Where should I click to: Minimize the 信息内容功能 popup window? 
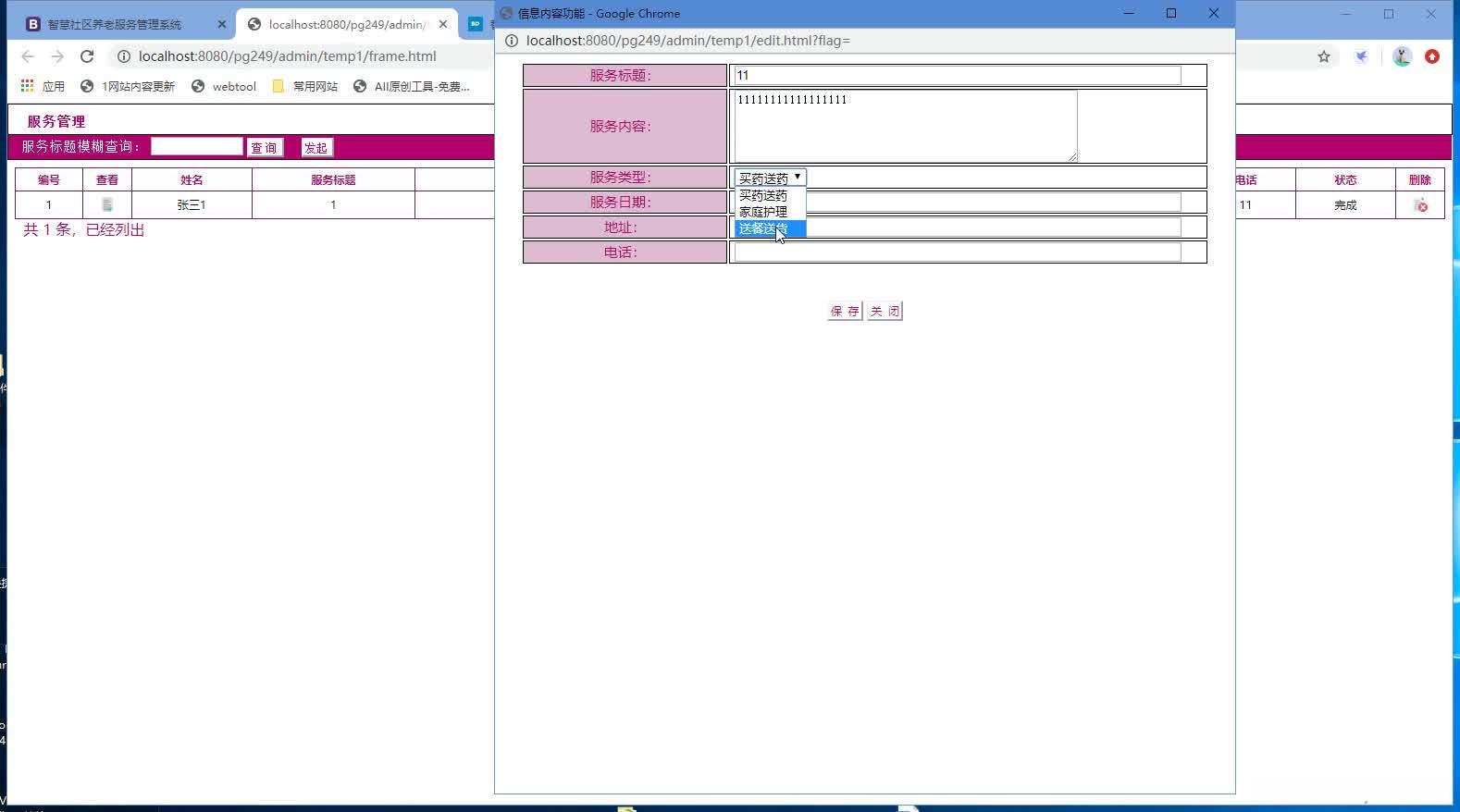pyautogui.click(x=1129, y=13)
